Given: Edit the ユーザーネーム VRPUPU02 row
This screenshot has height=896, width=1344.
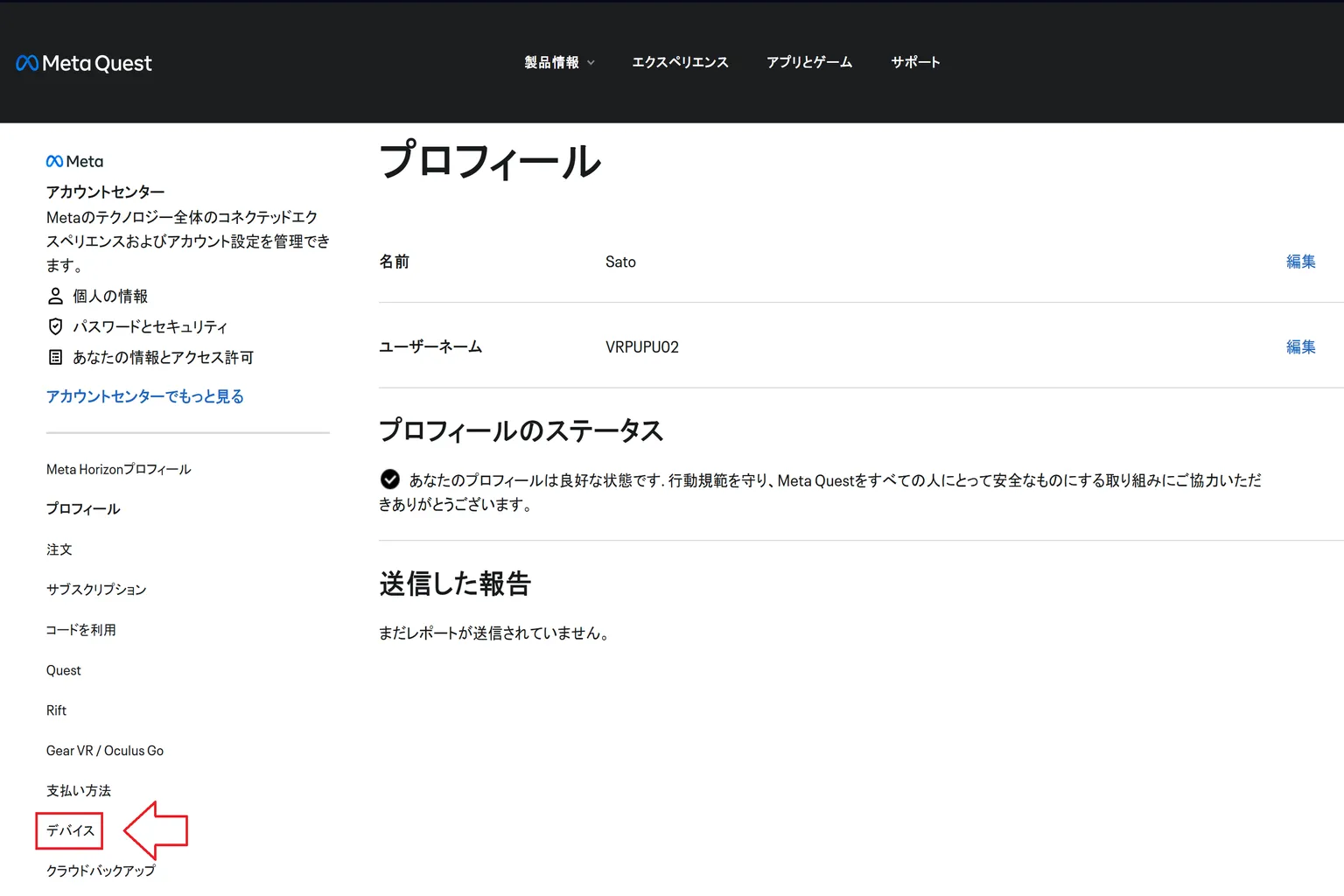Looking at the screenshot, I should pos(1301,347).
